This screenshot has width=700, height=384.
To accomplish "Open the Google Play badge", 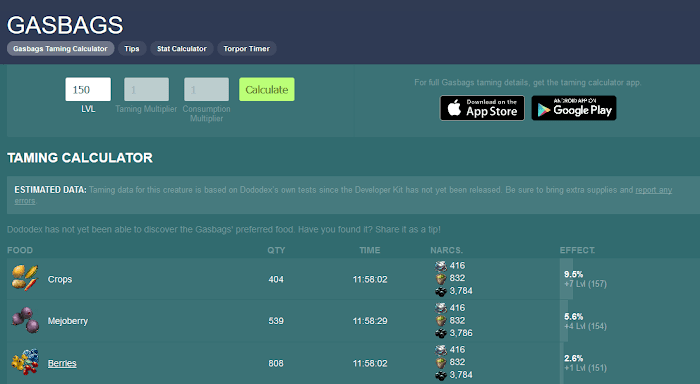I will (574, 108).
